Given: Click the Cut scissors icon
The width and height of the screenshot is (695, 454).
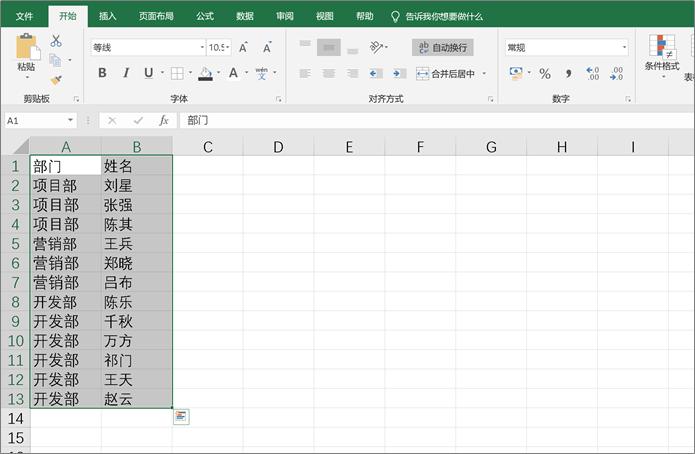Looking at the screenshot, I should pos(56,41).
